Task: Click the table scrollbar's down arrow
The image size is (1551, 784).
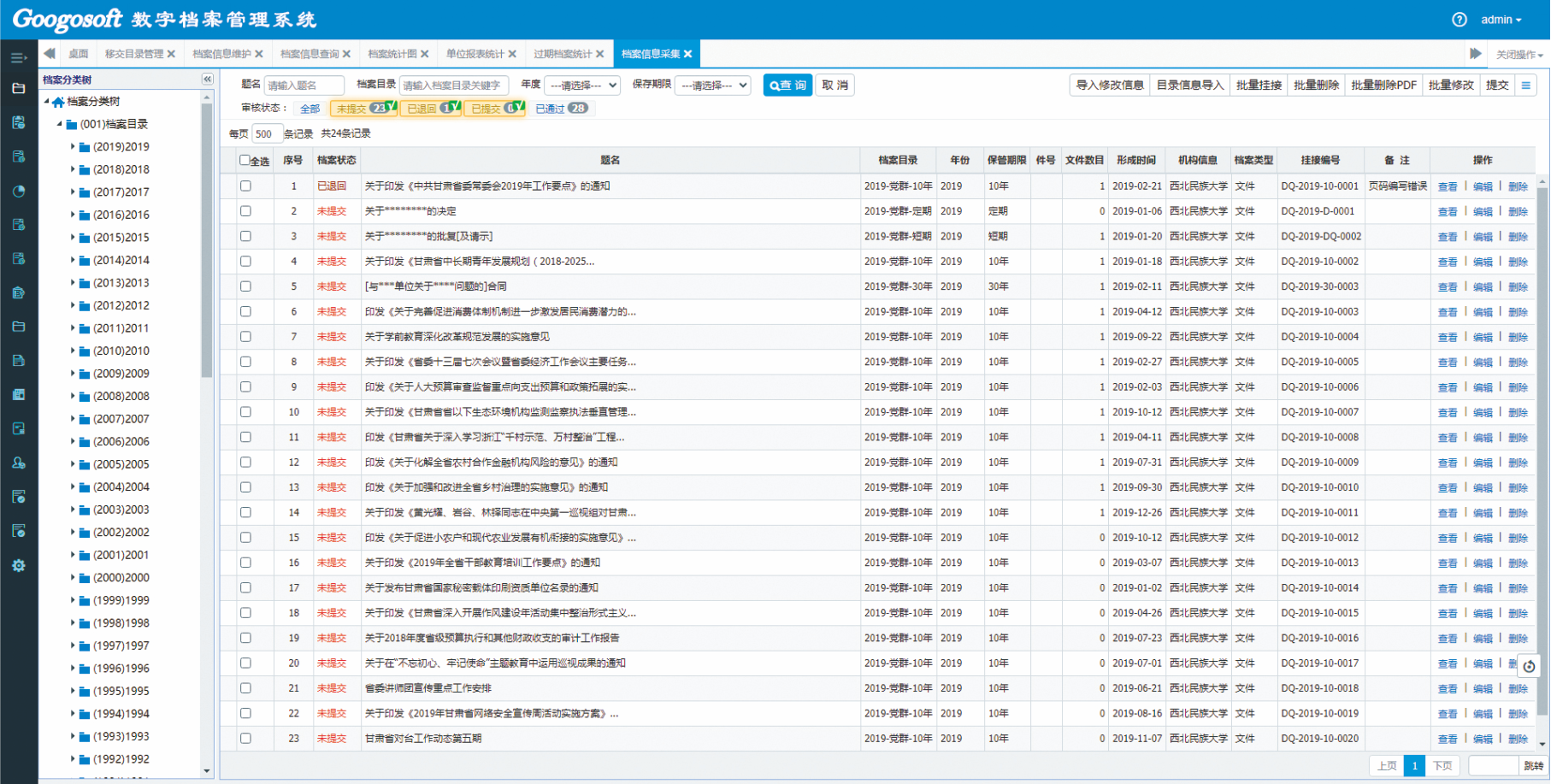Action: (1542, 744)
